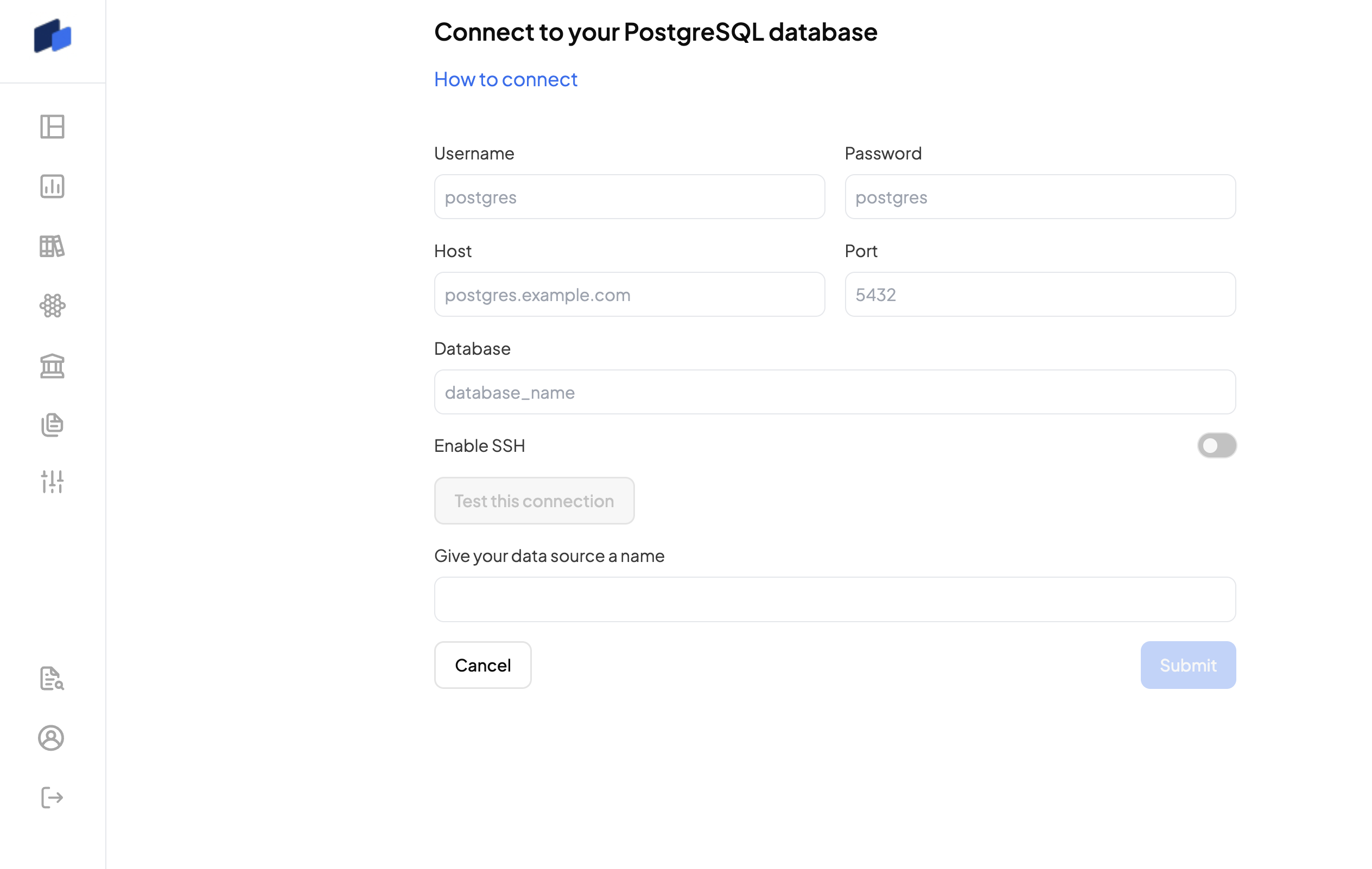Screen dimensions: 1372x869
Task: Focus the Password input field
Action: tap(1040, 197)
